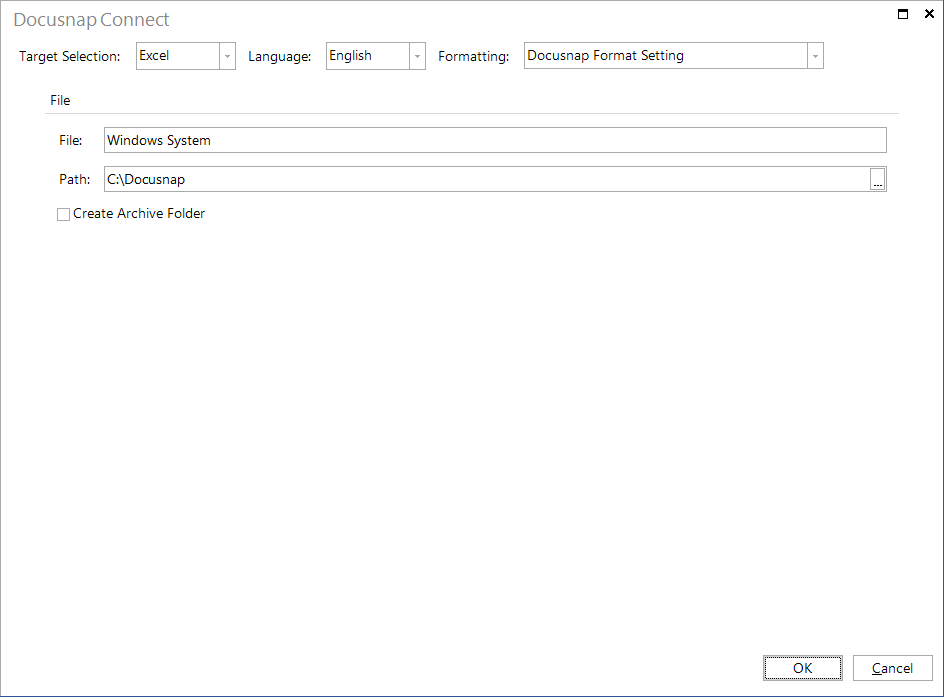The height and width of the screenshot is (697, 944).
Task: Maximize the Docusnap Connect window
Action: pyautogui.click(x=902, y=14)
